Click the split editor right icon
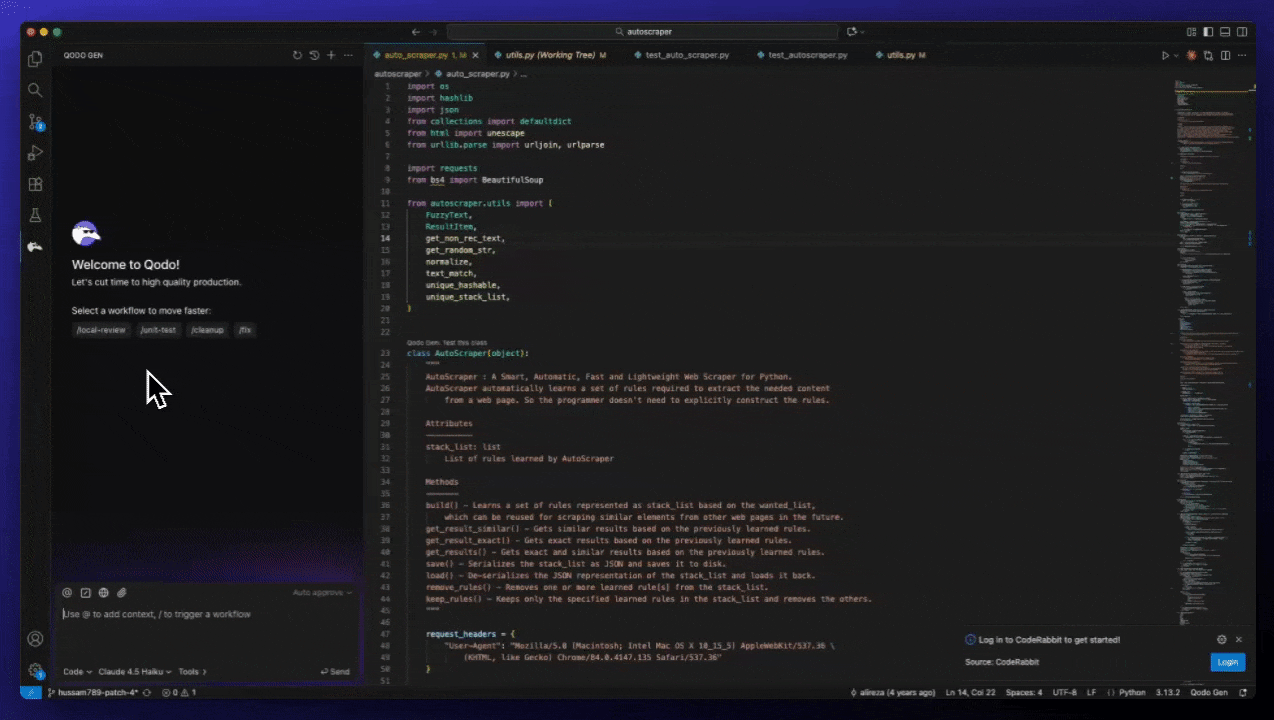Image resolution: width=1274 pixels, height=720 pixels. click(1226, 55)
